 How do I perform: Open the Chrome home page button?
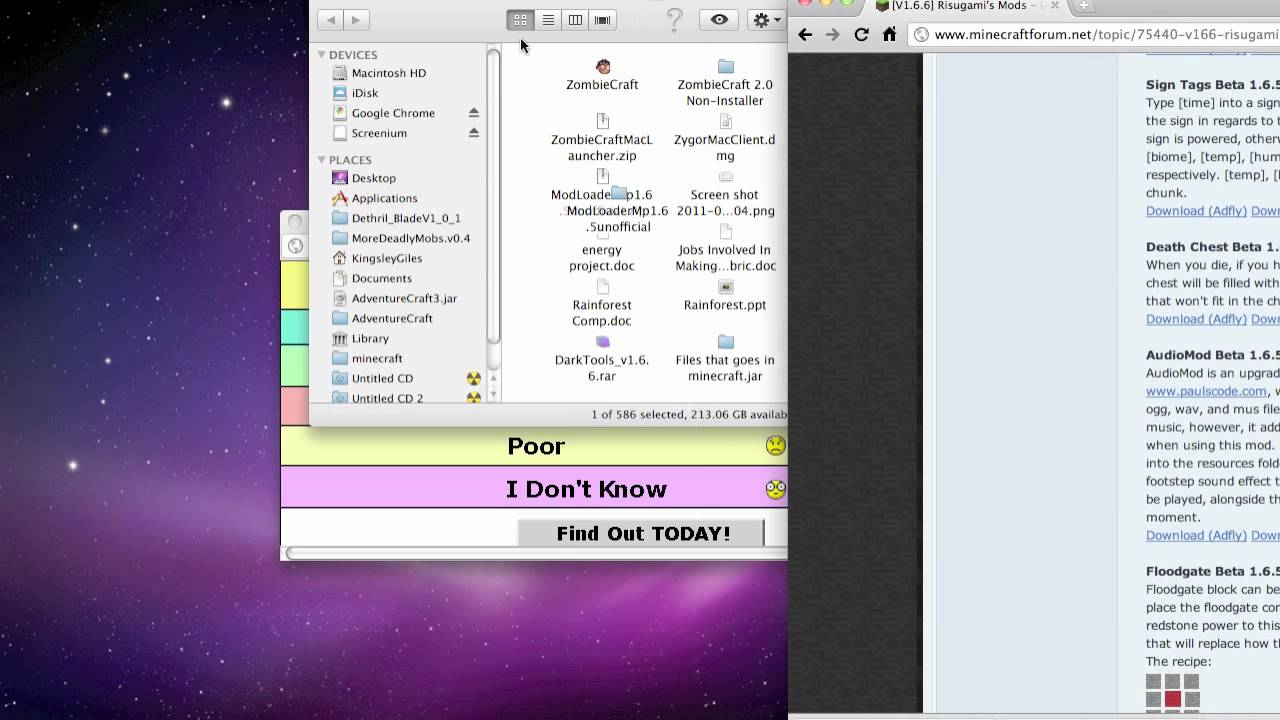click(x=889, y=34)
